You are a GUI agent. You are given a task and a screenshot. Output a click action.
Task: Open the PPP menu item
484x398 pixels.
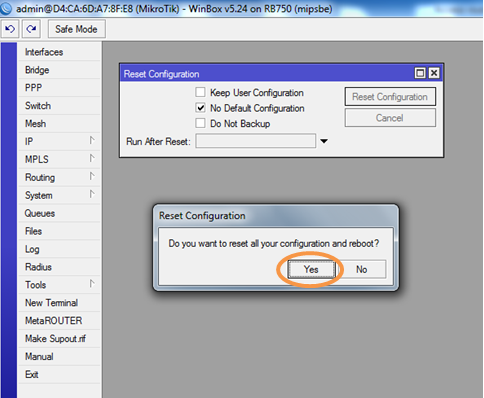[x=59, y=88]
